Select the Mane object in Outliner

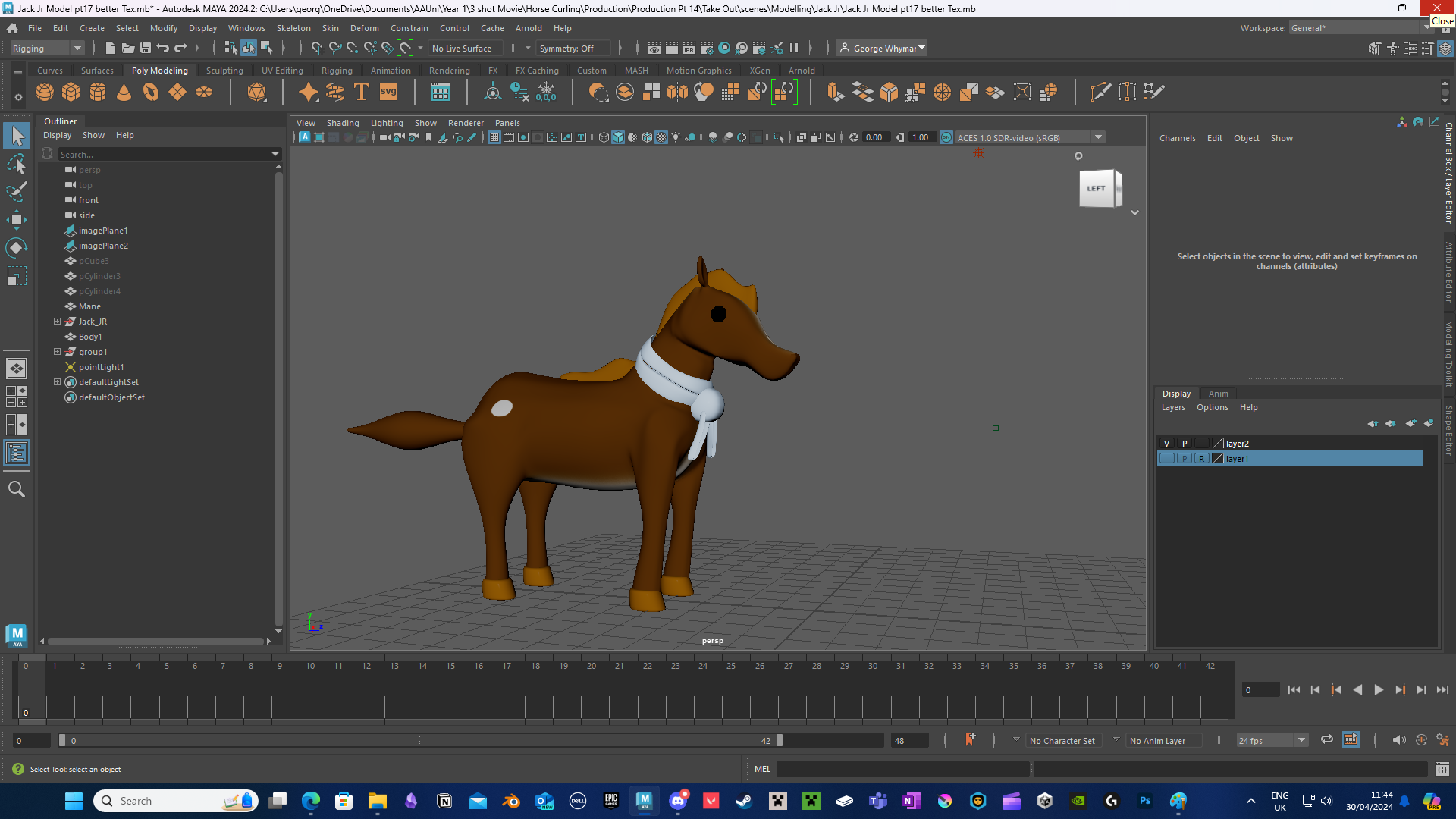(89, 306)
